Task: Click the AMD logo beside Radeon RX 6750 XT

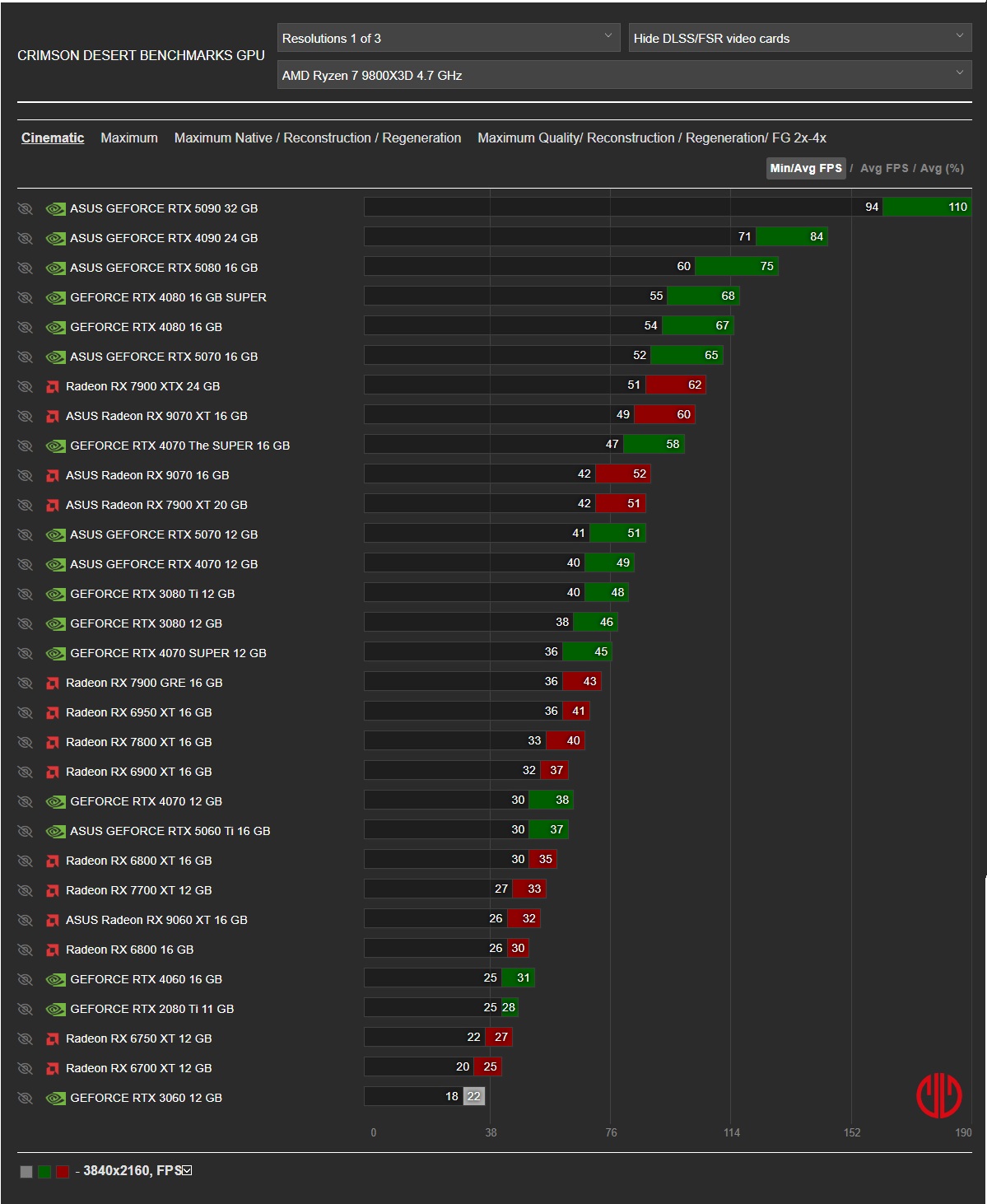Action: click(53, 1039)
